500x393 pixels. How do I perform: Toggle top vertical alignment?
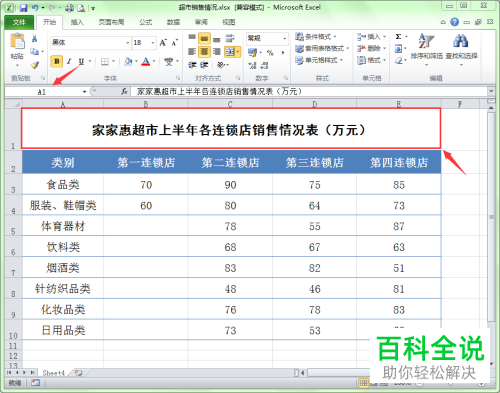click(x=192, y=38)
